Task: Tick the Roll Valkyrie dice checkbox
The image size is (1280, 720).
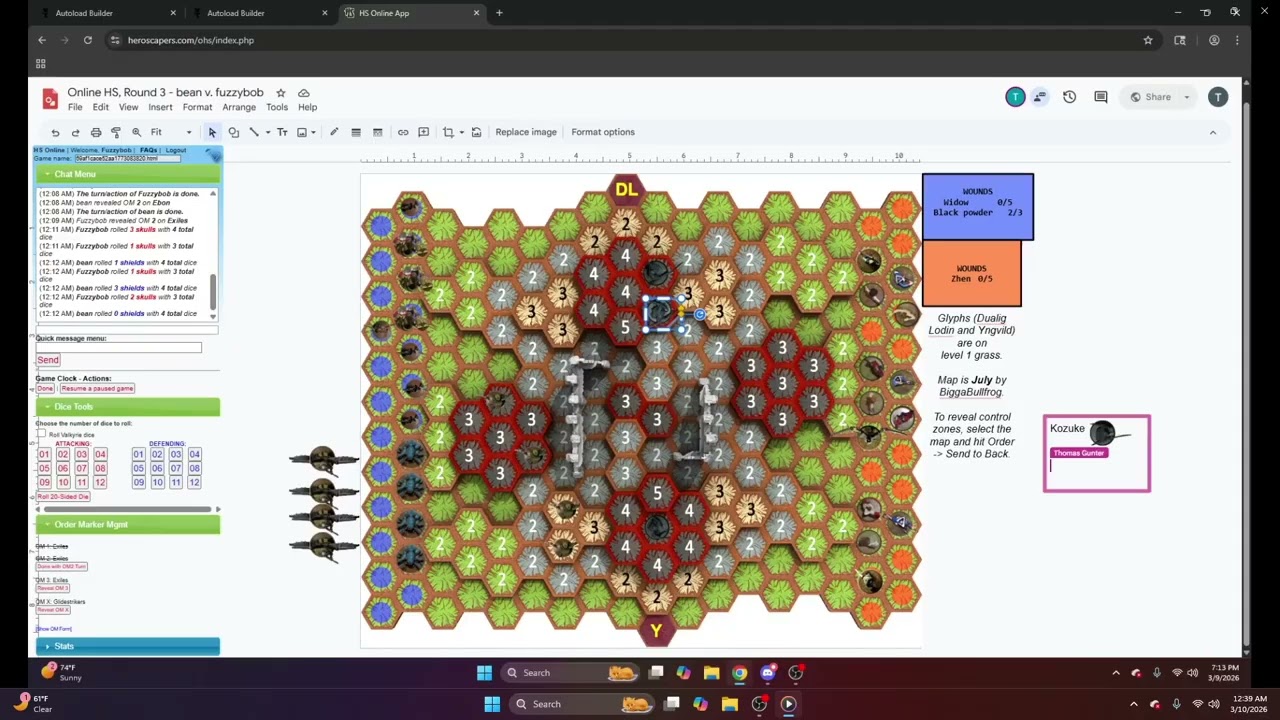Action: (x=41, y=434)
